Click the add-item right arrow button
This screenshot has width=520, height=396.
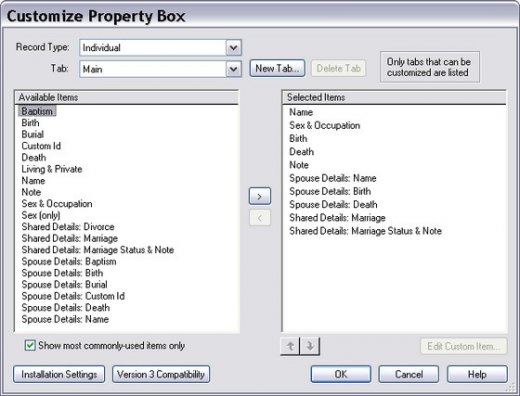[260, 196]
